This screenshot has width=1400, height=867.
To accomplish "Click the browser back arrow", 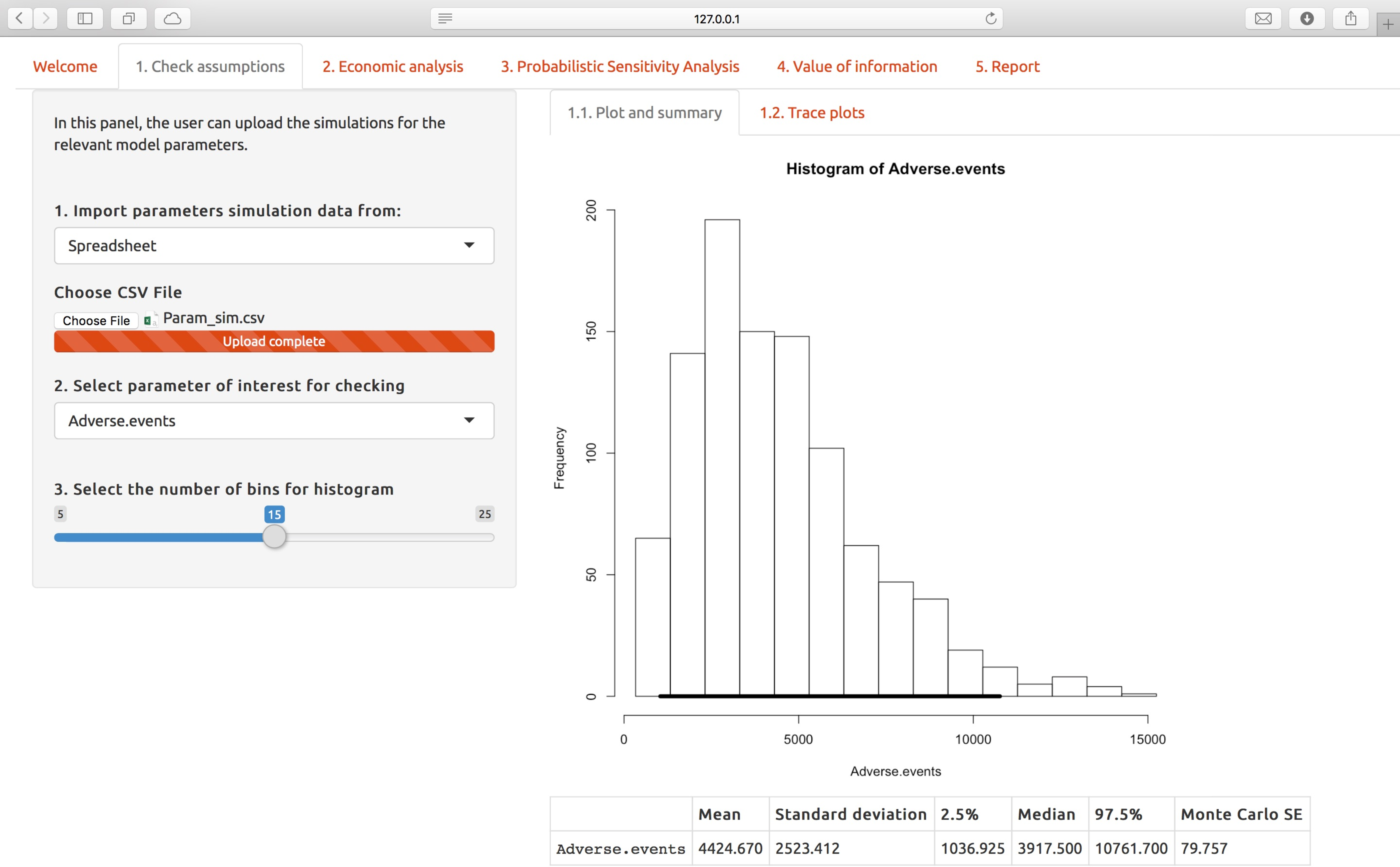I will click(x=20, y=18).
